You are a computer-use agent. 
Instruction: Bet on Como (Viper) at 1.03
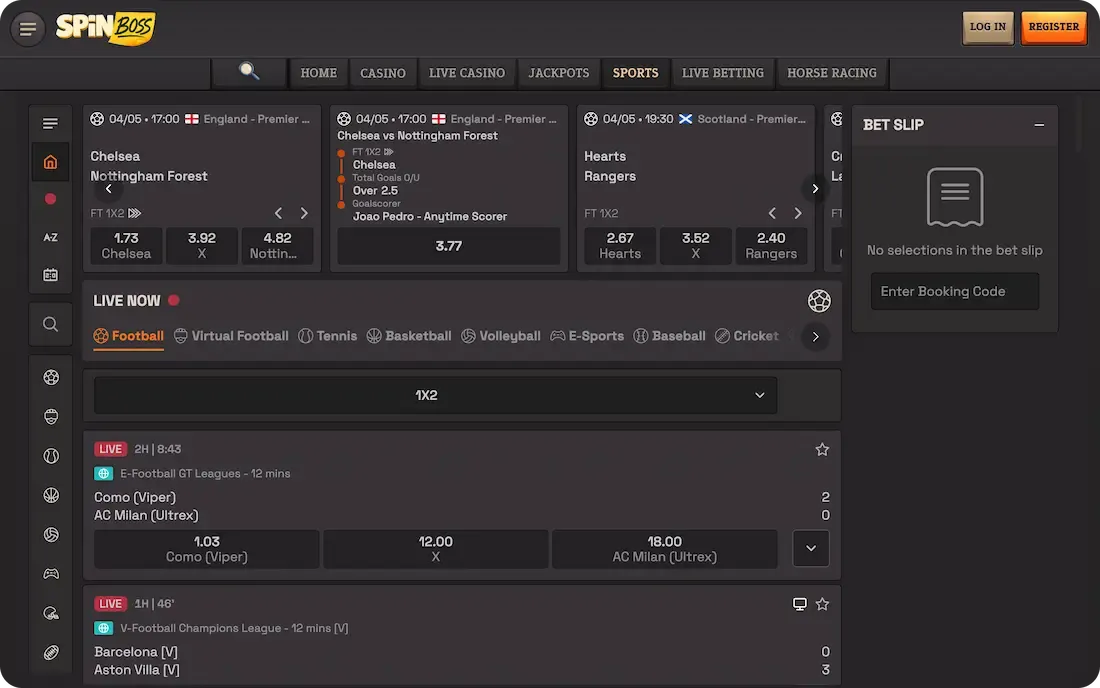tap(206, 548)
